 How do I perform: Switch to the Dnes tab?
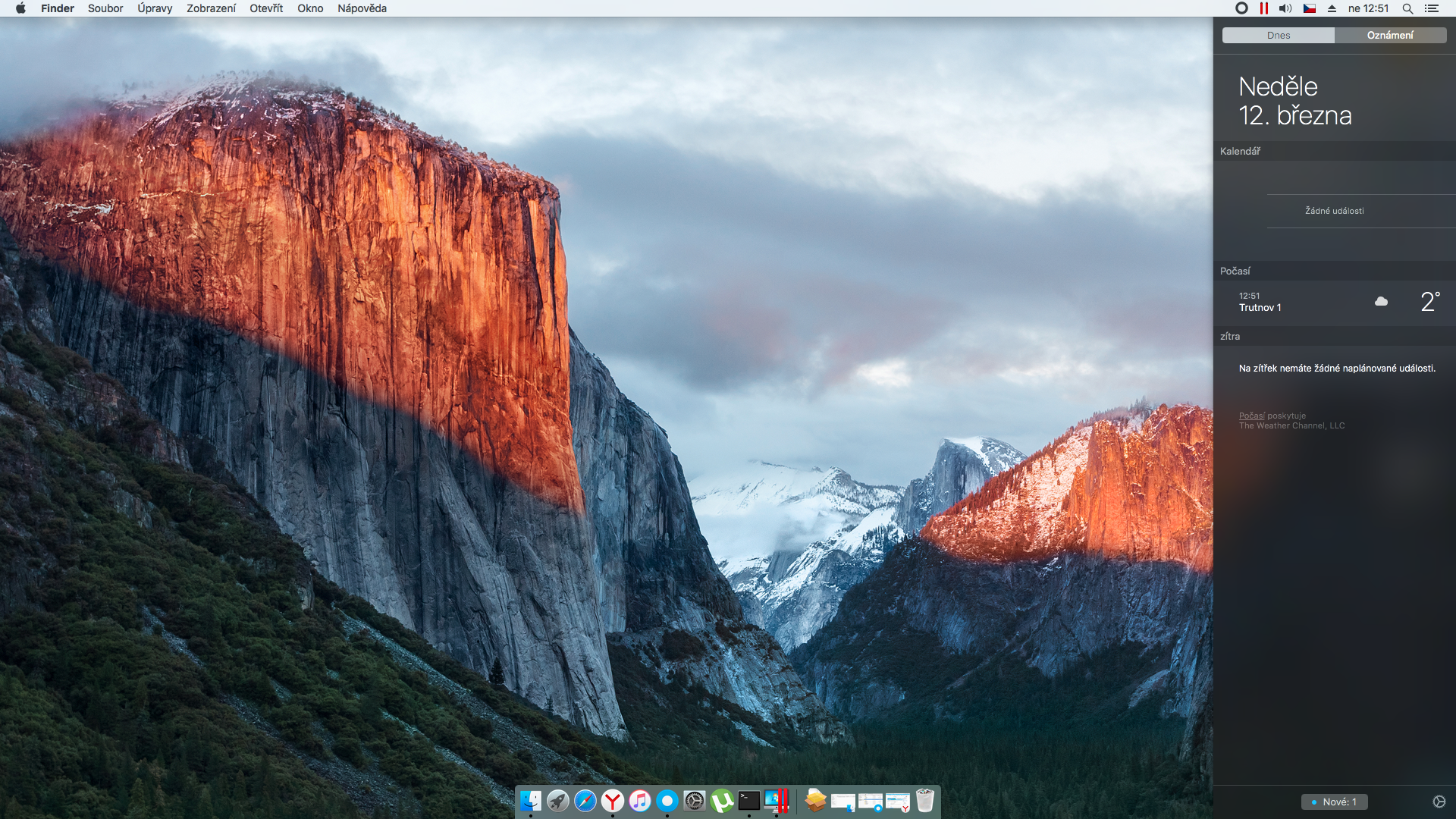pos(1279,36)
